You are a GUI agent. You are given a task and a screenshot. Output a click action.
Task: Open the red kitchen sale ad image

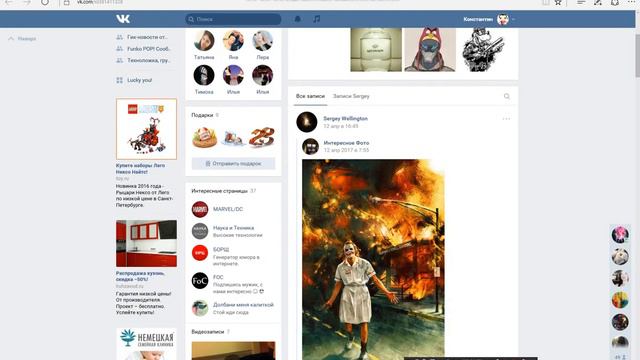(x=147, y=244)
